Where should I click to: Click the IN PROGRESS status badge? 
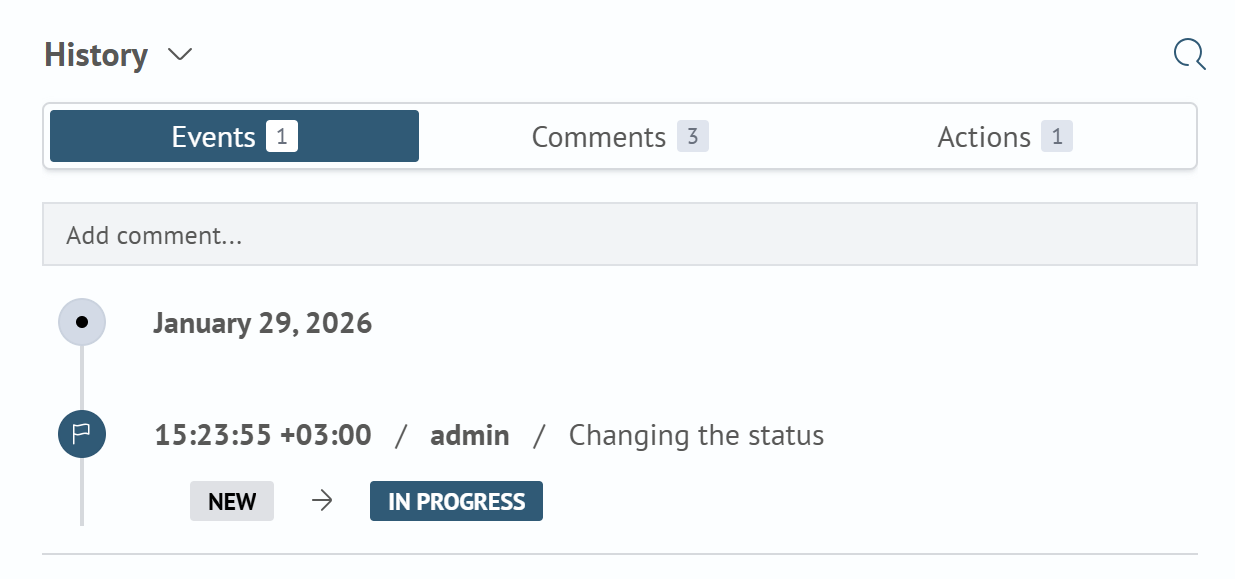tap(456, 501)
